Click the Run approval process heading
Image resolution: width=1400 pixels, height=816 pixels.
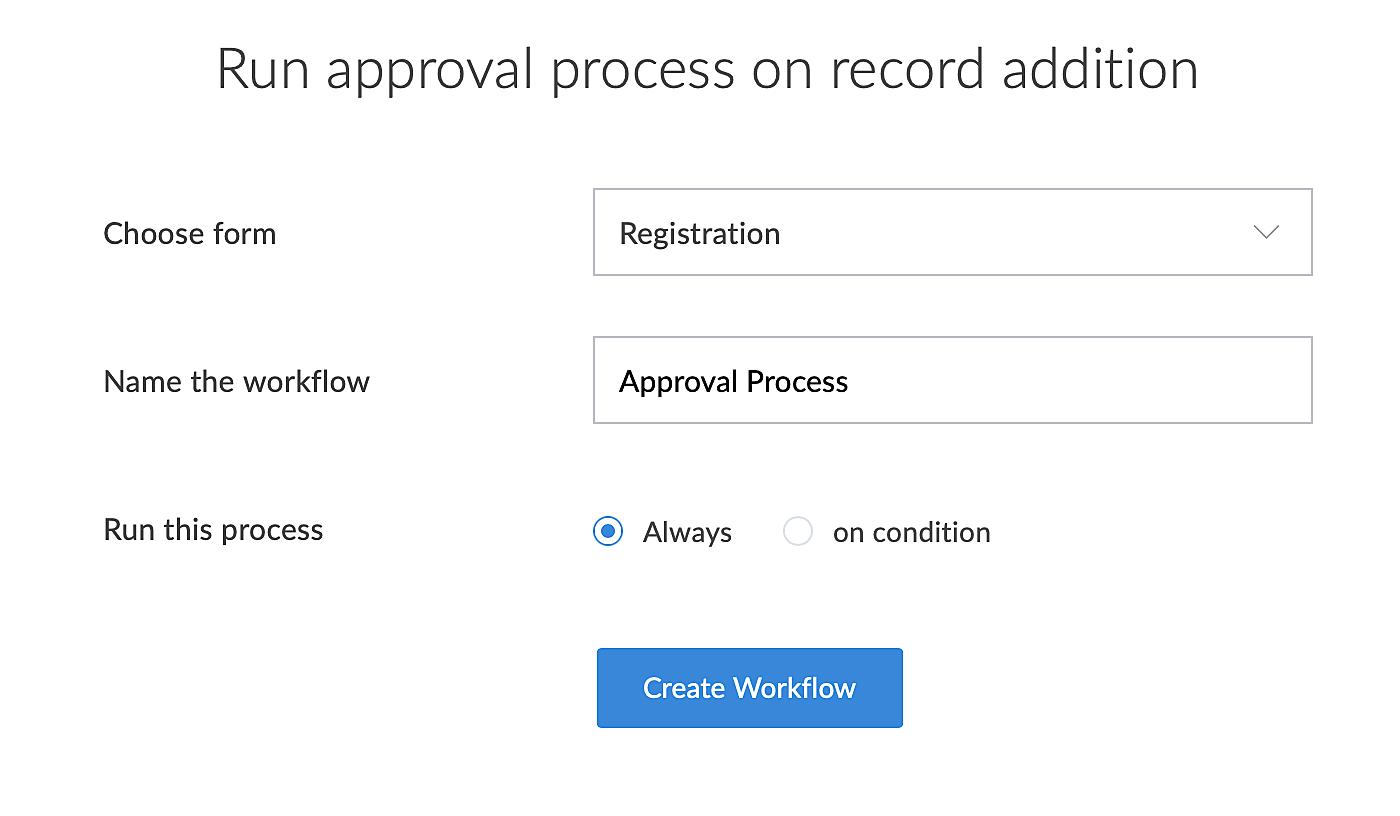tap(707, 70)
